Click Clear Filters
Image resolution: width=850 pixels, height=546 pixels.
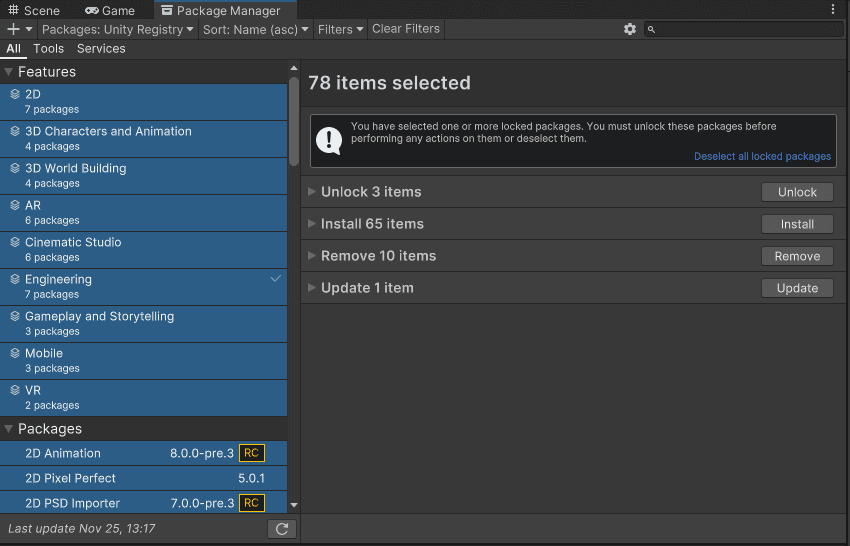tap(405, 29)
